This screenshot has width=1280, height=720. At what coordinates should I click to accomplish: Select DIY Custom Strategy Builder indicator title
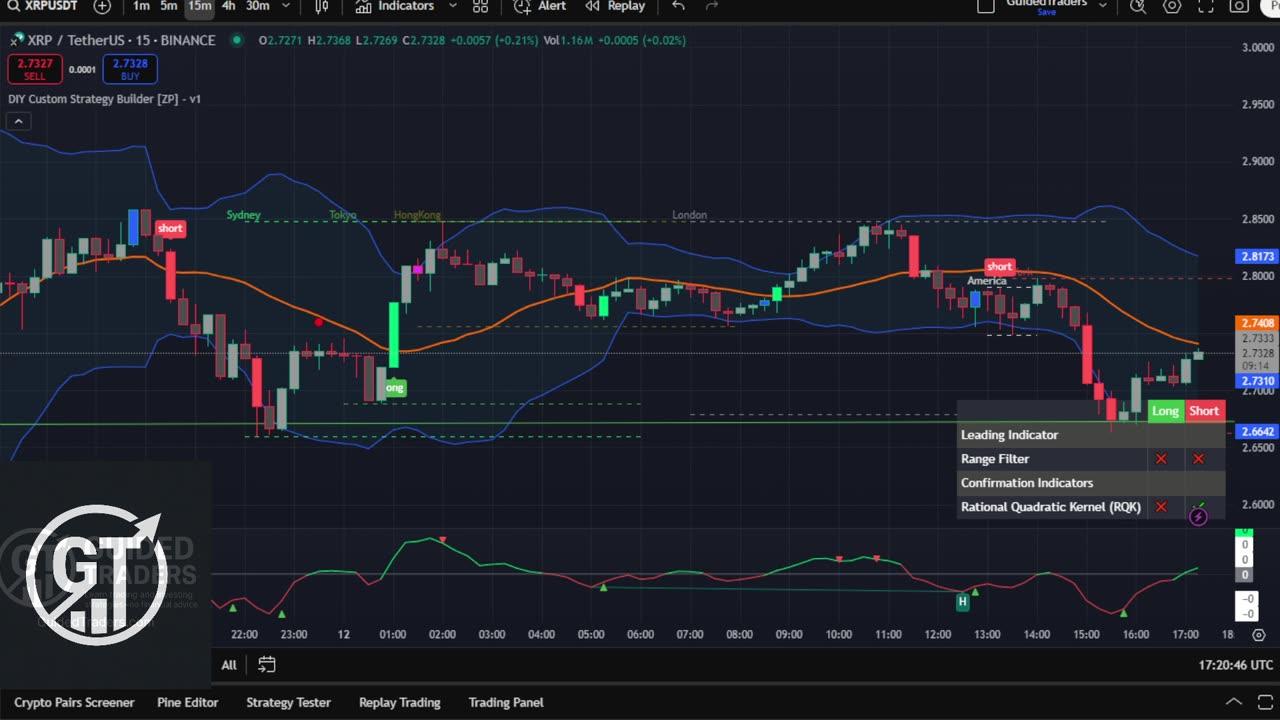(104, 99)
